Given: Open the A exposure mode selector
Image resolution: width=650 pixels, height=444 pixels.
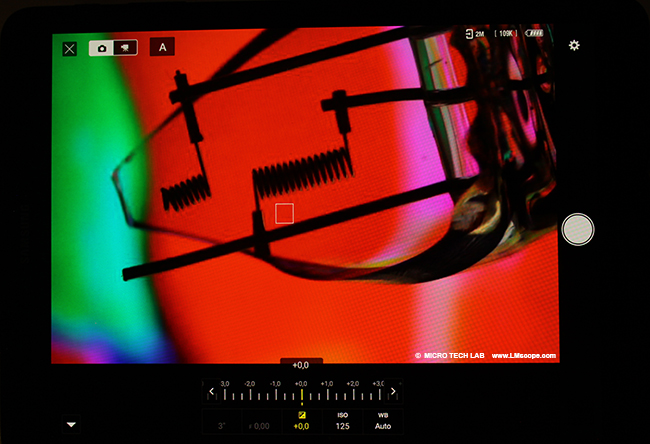Looking at the screenshot, I should coord(161,46).
